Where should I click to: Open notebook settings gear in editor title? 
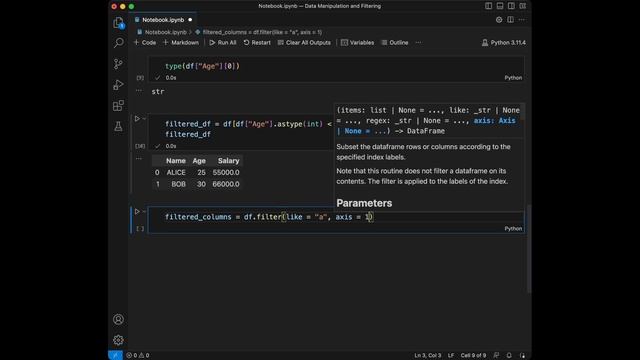point(499,20)
